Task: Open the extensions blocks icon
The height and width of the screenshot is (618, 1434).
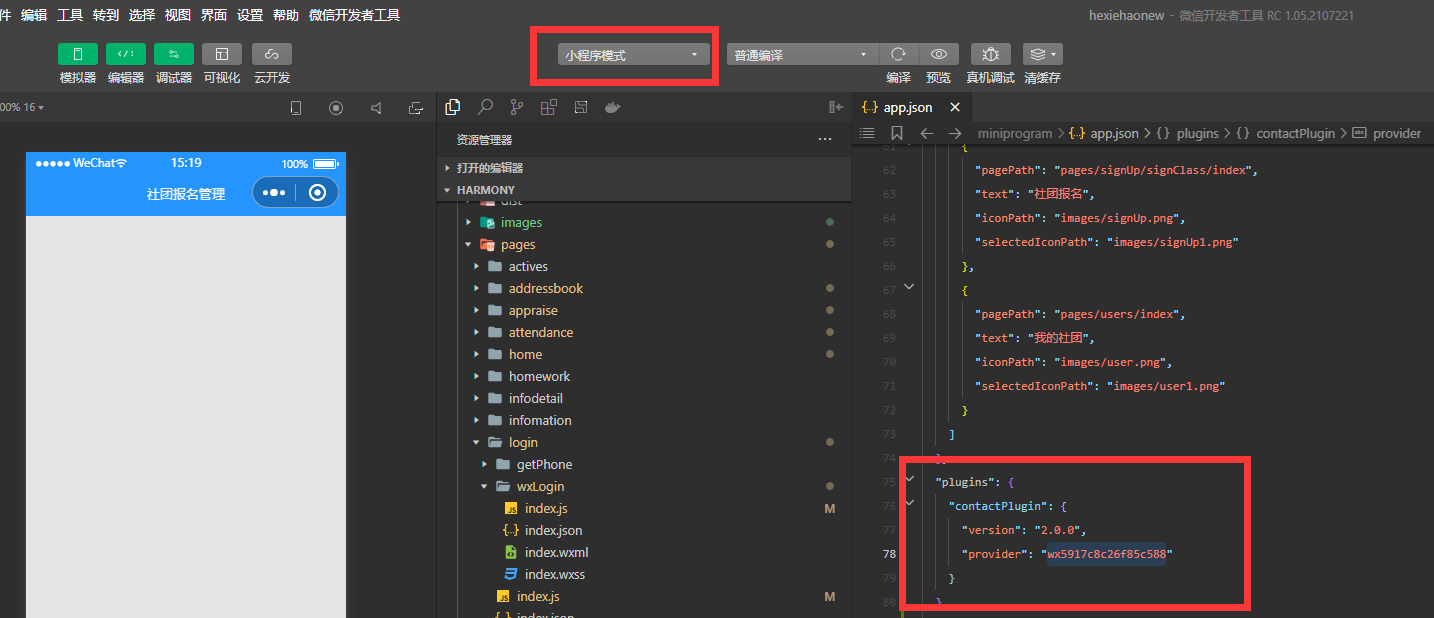Action: tap(549, 107)
